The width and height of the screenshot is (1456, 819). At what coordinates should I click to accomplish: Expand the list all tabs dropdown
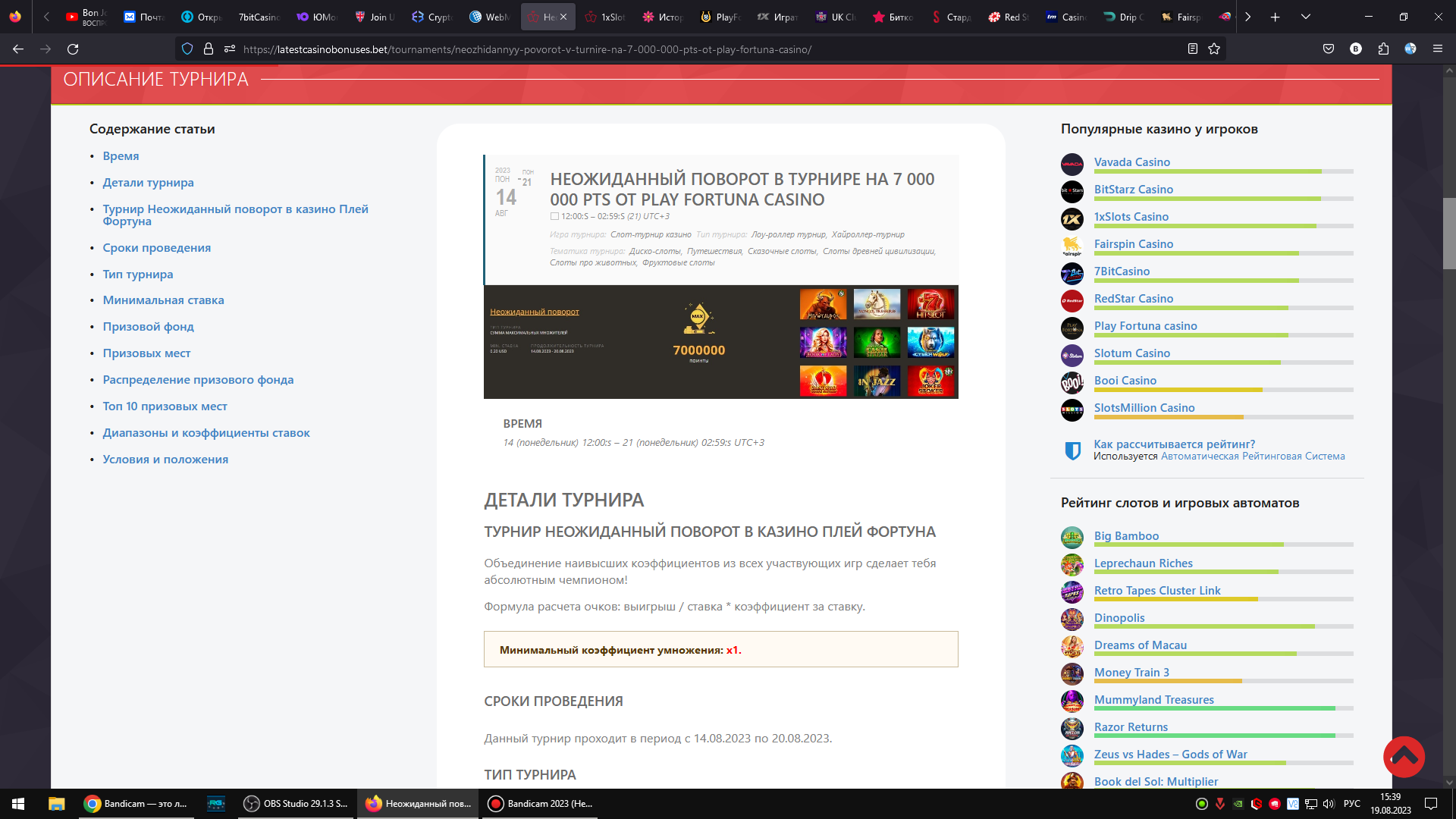point(1305,17)
